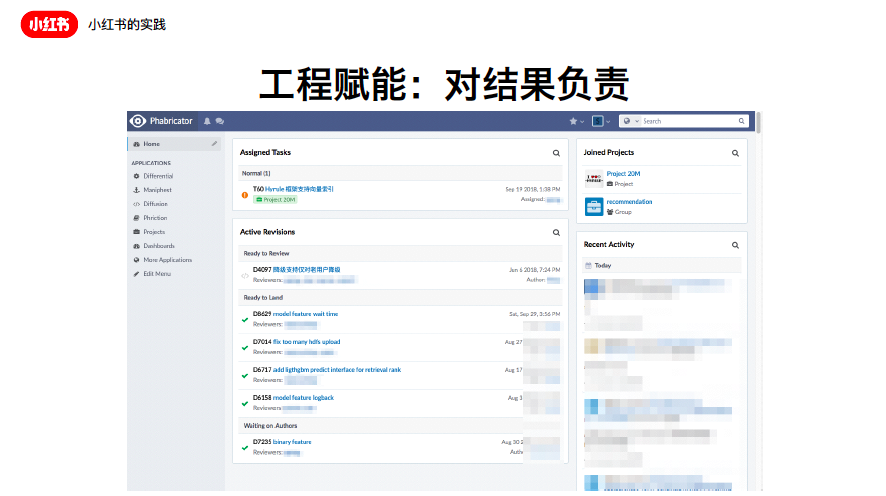Viewport: 886px width, 496px height.
Task: Click Maniphest anchor icon
Action: click(136, 190)
